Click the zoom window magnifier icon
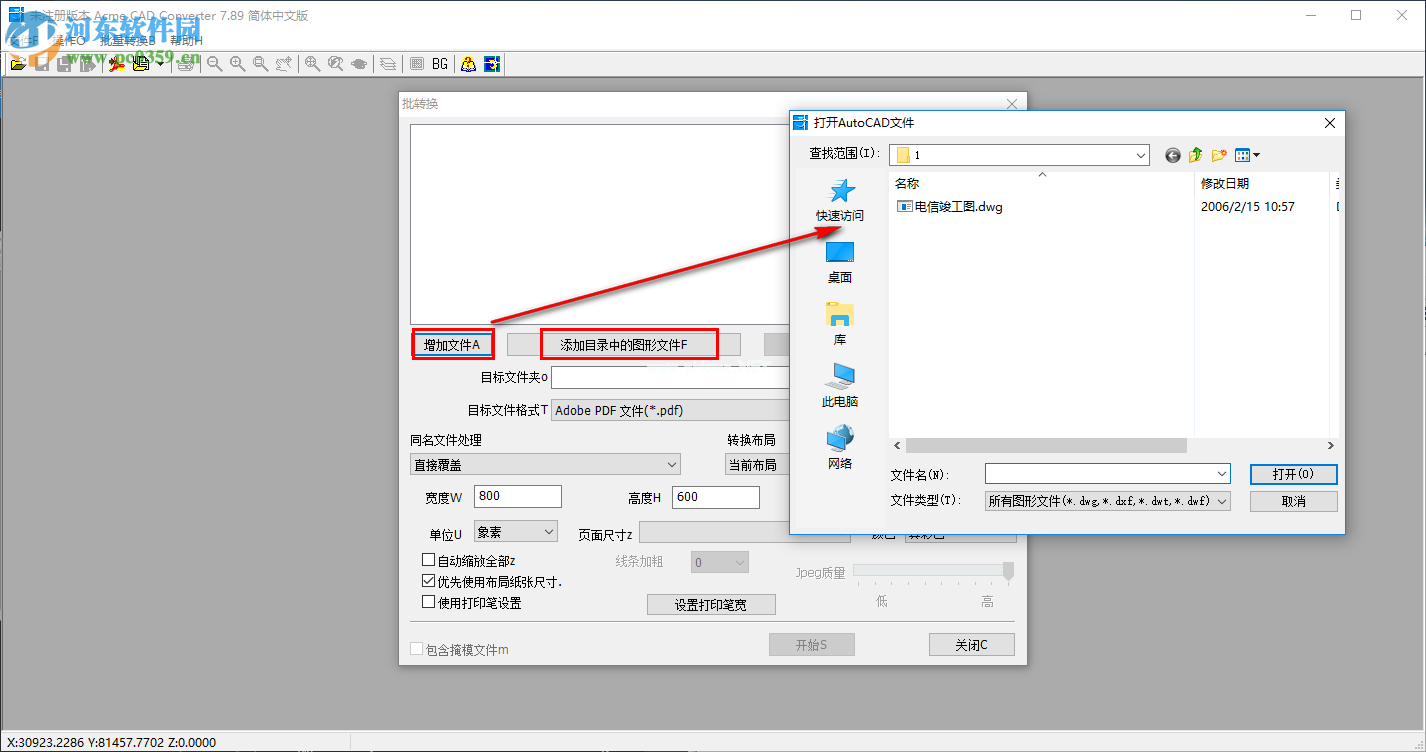This screenshot has height=752, width=1426. coord(260,64)
